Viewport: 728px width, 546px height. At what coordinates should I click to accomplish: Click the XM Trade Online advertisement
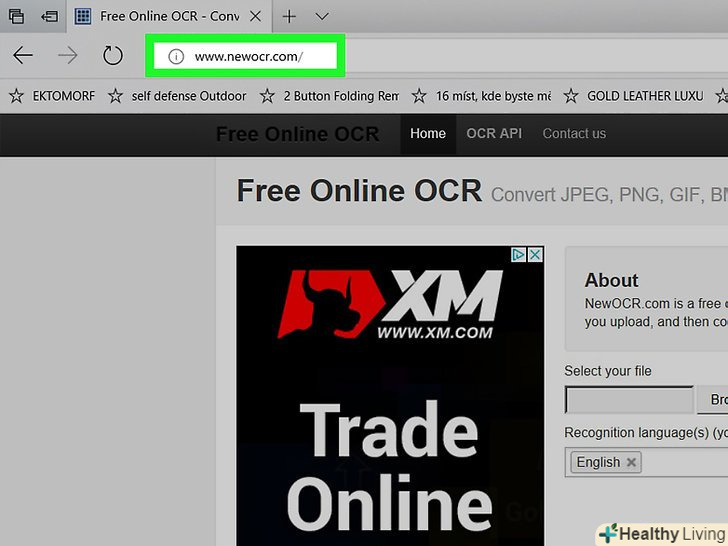(x=390, y=396)
